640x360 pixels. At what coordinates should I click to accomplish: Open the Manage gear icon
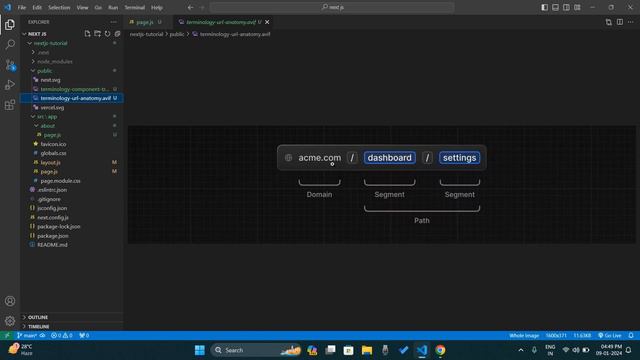click(x=10, y=321)
